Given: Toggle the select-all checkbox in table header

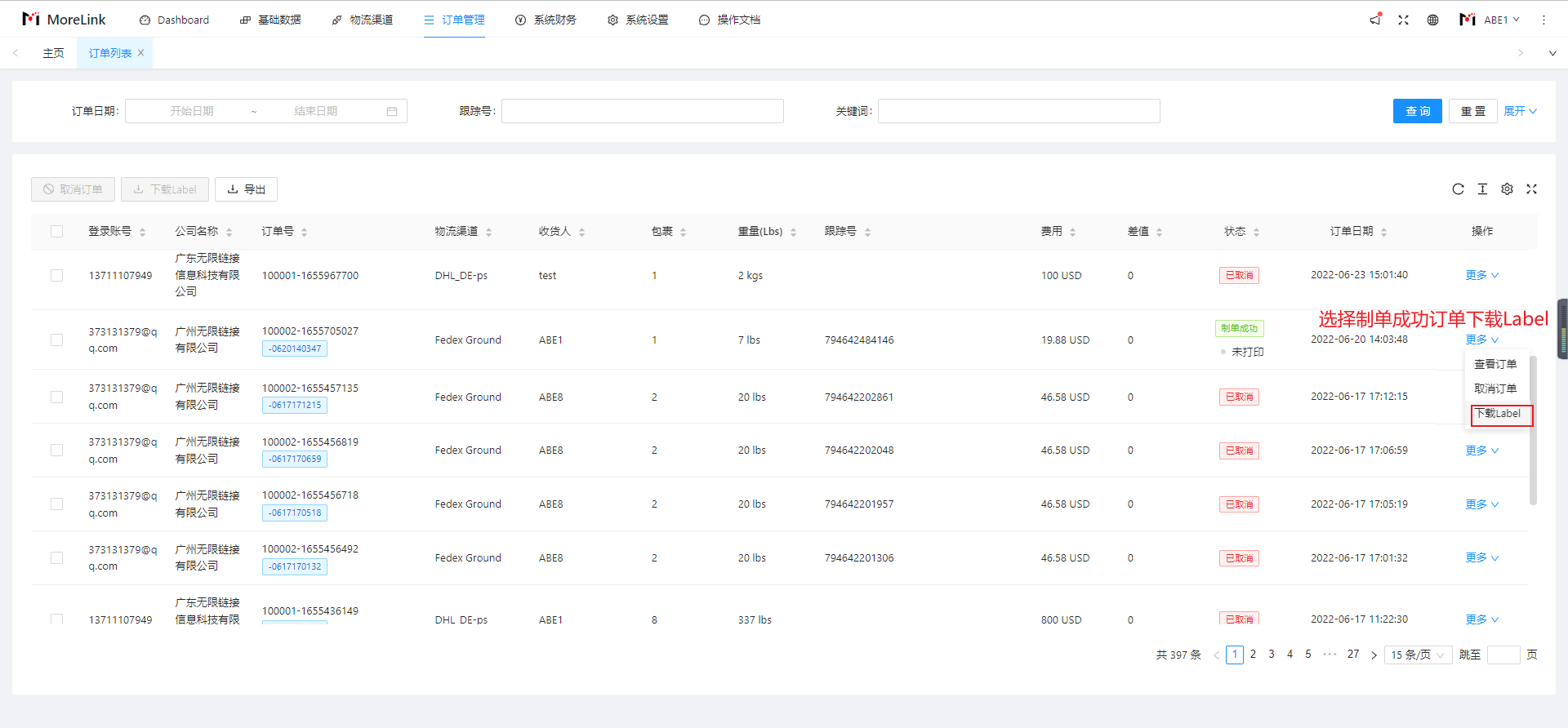Looking at the screenshot, I should tap(56, 232).
